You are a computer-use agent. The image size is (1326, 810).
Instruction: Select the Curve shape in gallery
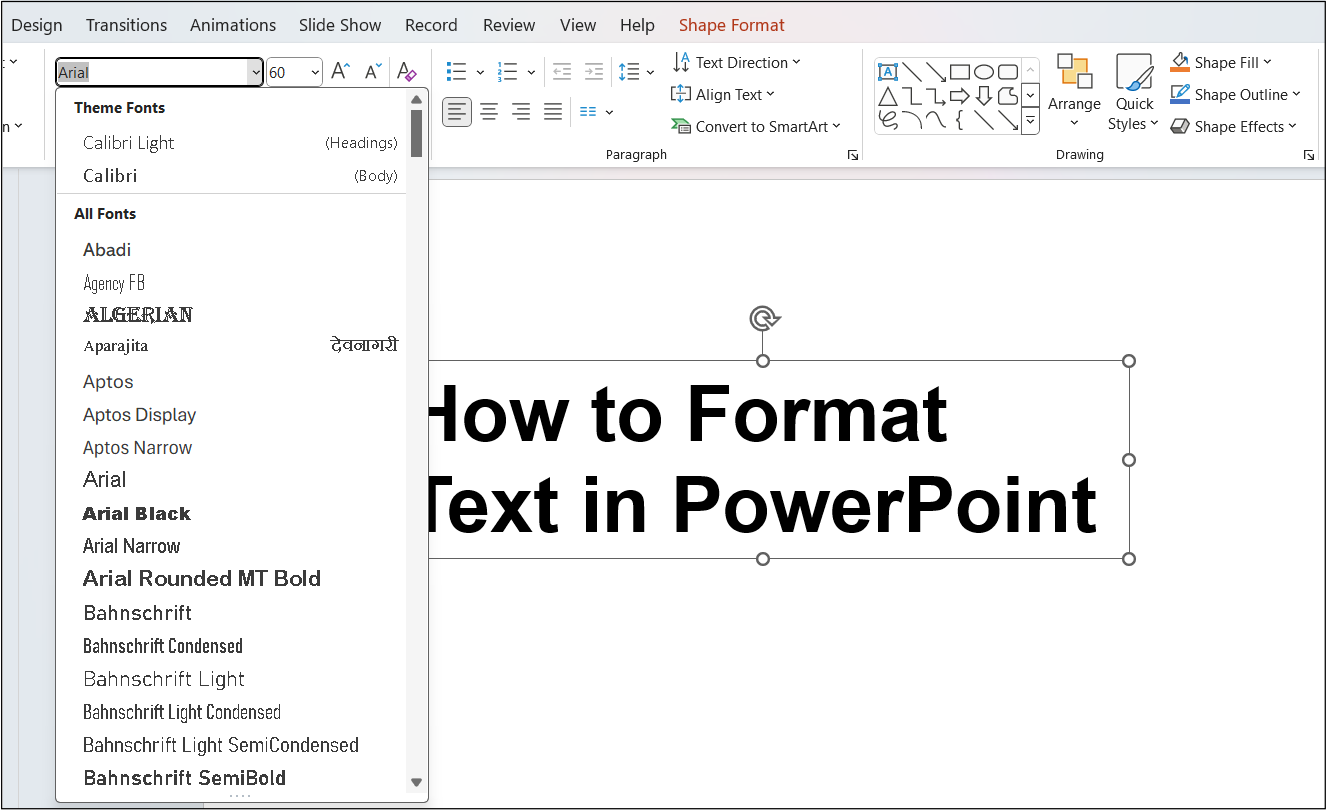(x=936, y=120)
